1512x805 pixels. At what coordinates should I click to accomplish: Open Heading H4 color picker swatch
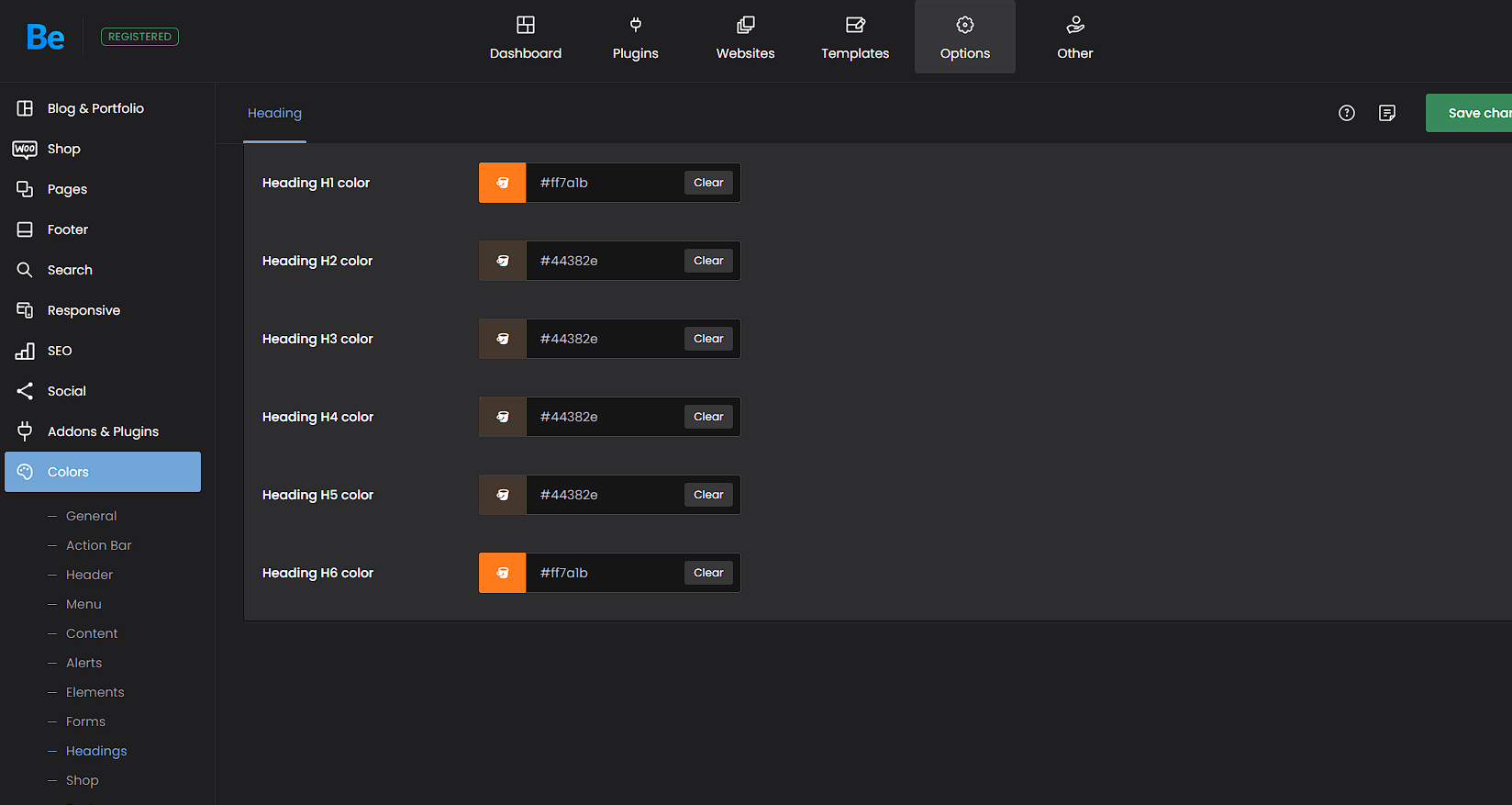(x=503, y=417)
